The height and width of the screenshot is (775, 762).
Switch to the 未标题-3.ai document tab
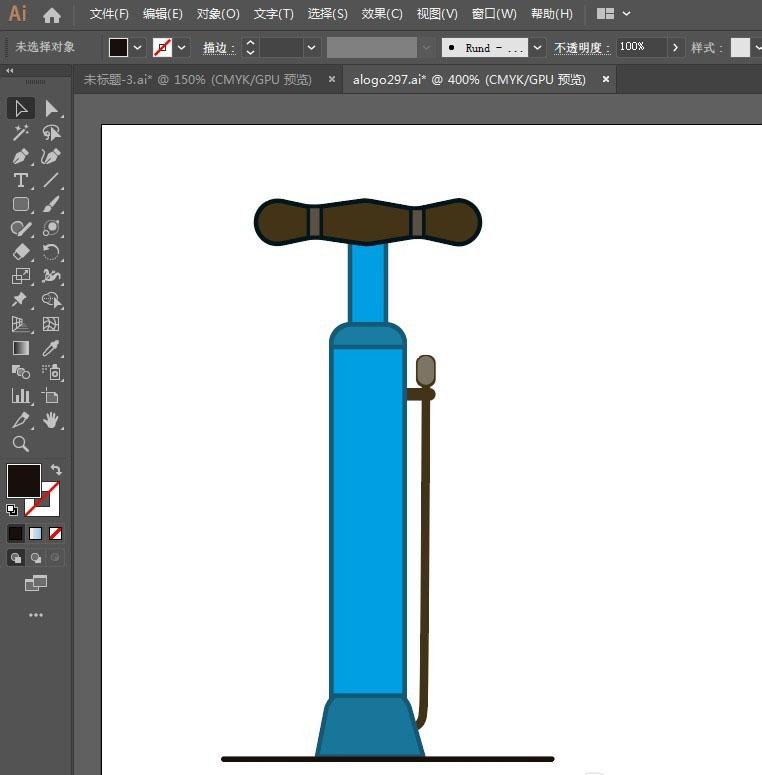pyautogui.click(x=198, y=80)
